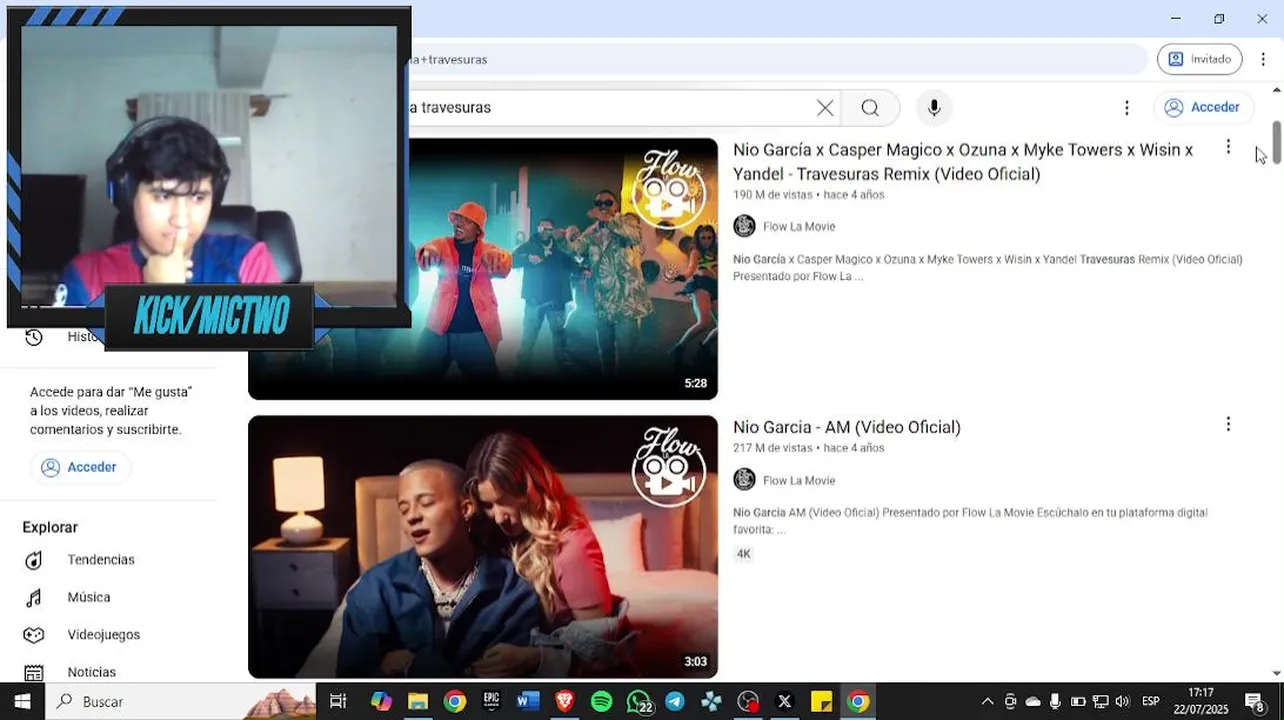Click the 3:03 duration on the thumbnail
The width and height of the screenshot is (1284, 720).
[695, 661]
